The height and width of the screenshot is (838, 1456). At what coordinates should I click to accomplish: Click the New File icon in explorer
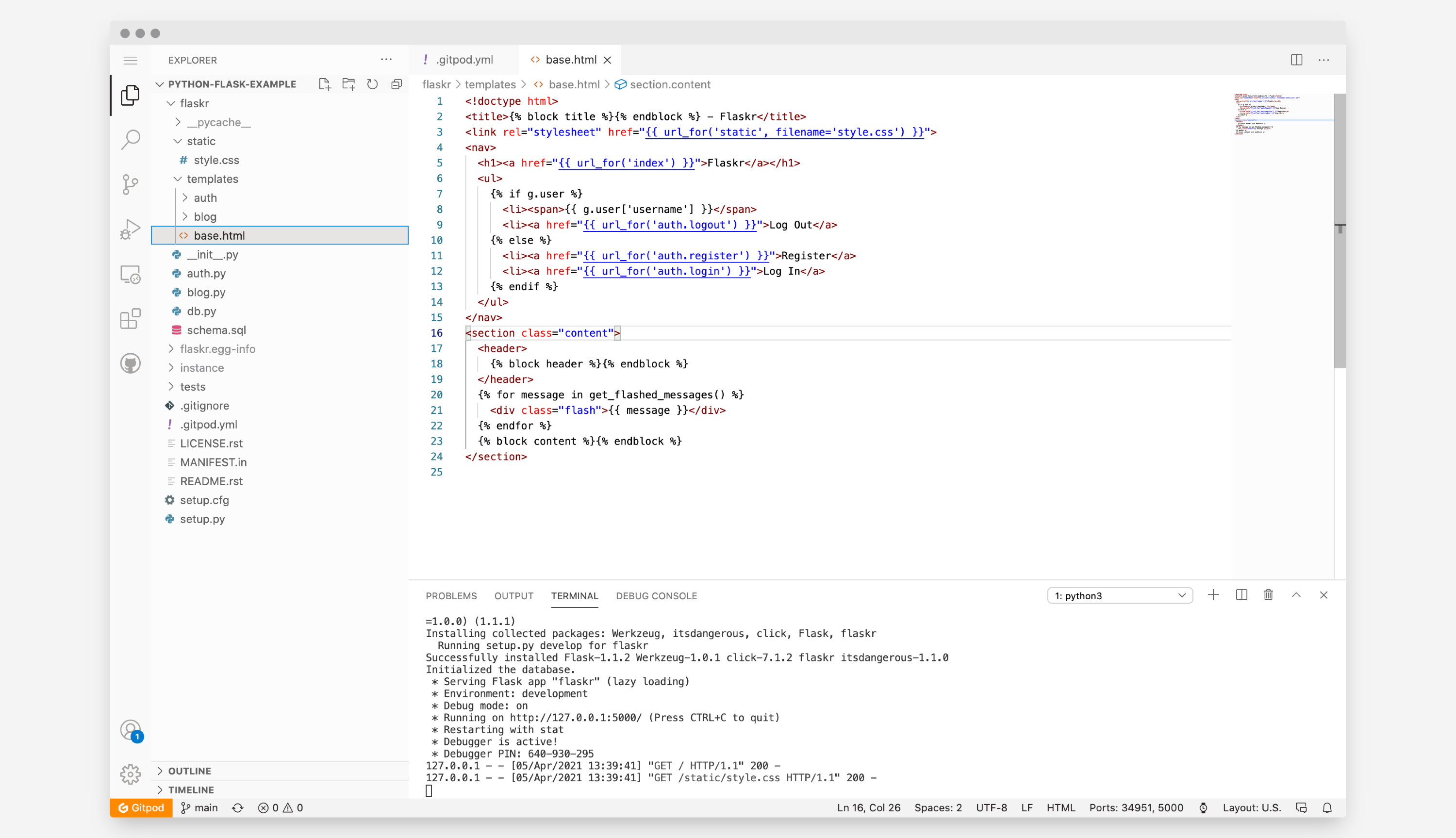coord(325,84)
